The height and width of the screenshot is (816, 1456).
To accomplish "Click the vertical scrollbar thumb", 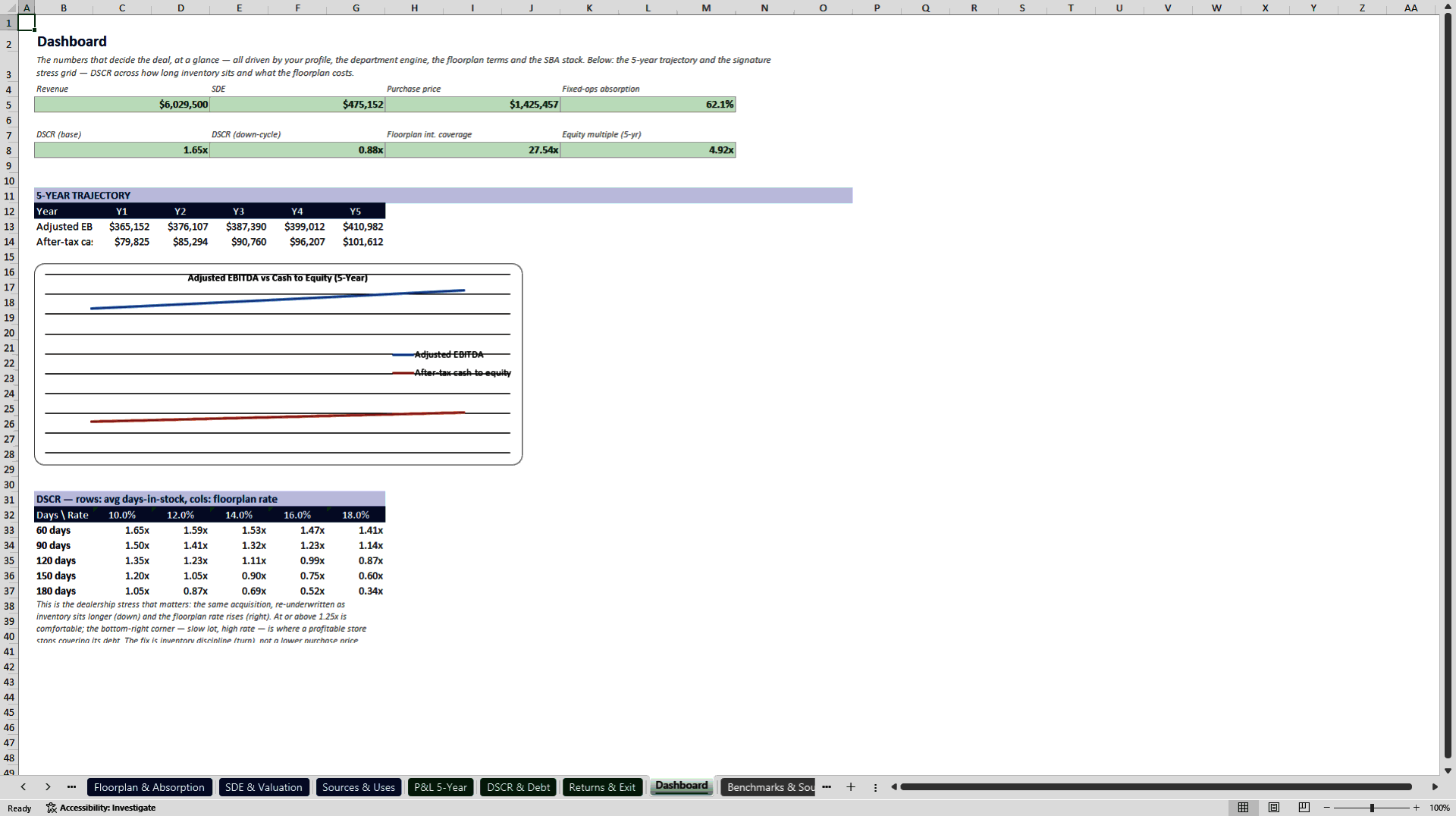I will click(1448, 385).
